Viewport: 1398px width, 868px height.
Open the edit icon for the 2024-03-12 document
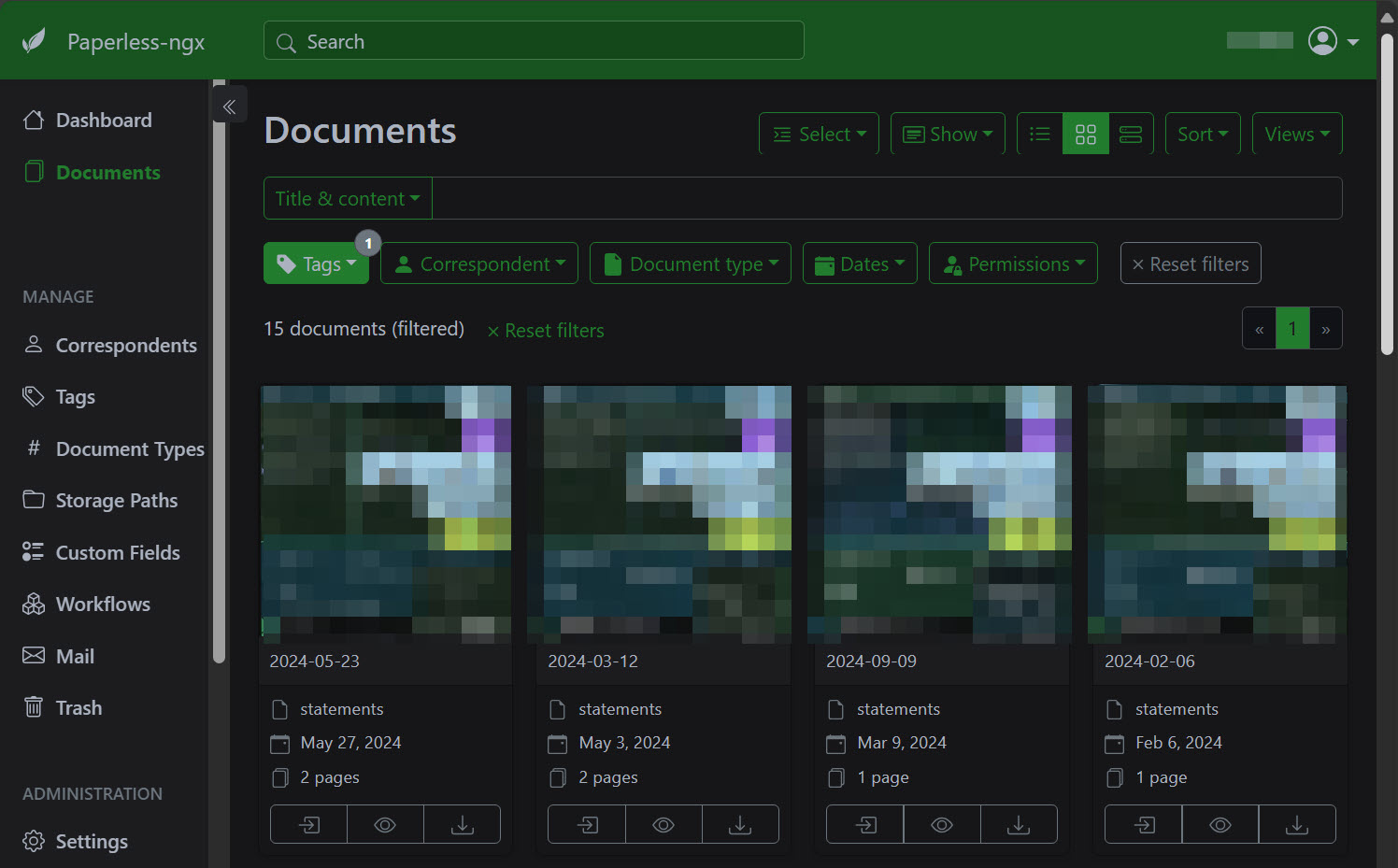(x=587, y=824)
